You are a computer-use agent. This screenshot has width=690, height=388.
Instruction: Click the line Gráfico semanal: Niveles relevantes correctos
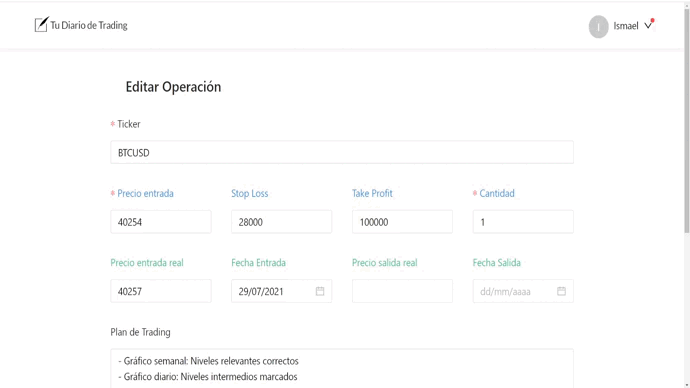209,361
